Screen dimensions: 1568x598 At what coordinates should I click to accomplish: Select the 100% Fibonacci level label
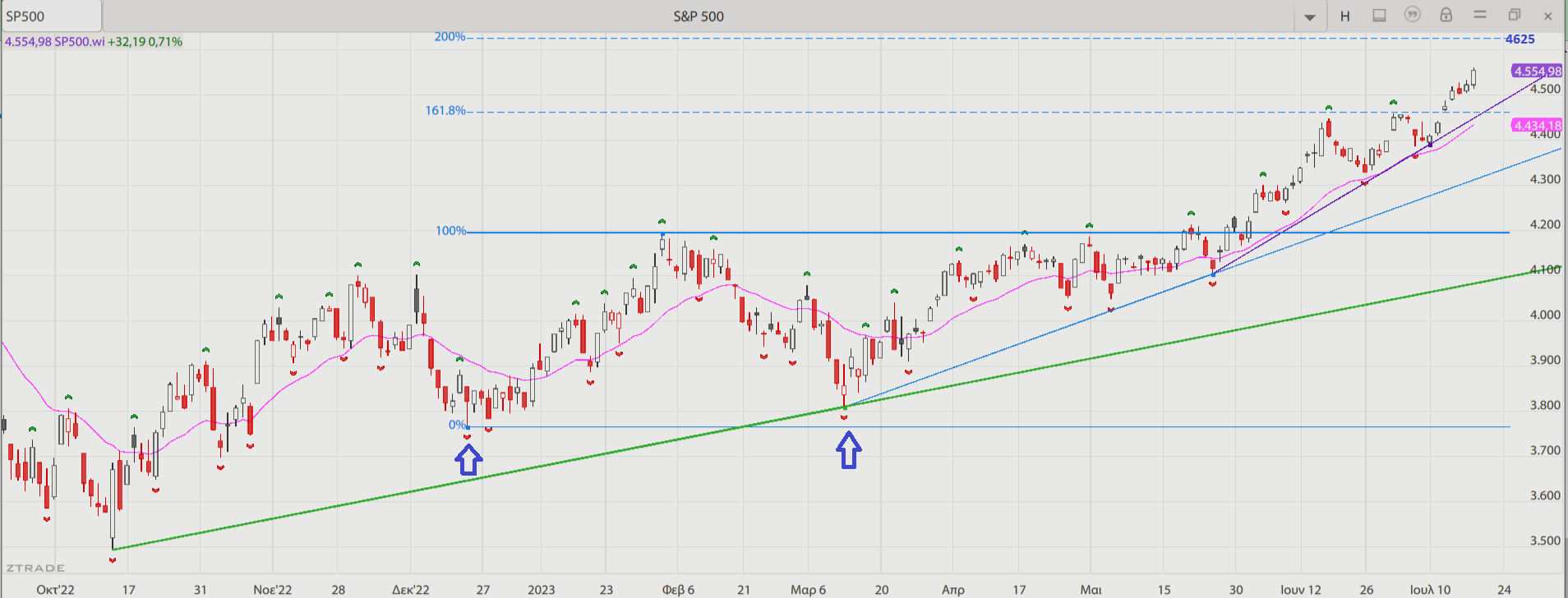click(450, 231)
